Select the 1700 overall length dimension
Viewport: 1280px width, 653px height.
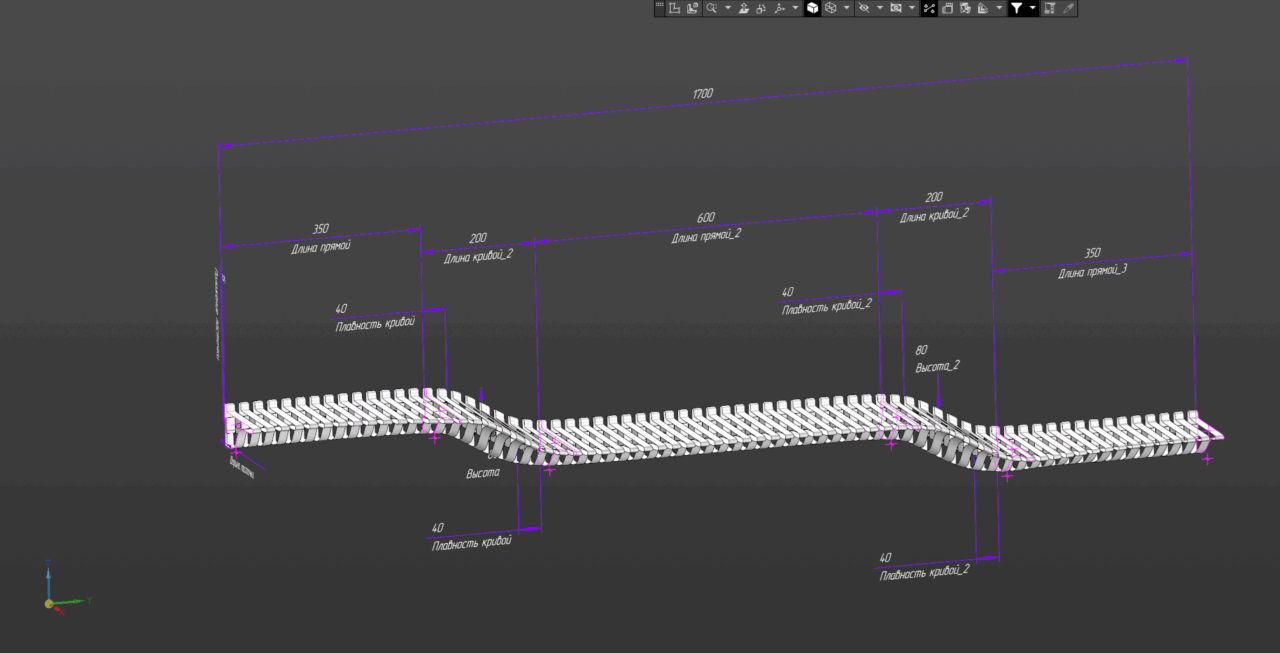(x=703, y=94)
